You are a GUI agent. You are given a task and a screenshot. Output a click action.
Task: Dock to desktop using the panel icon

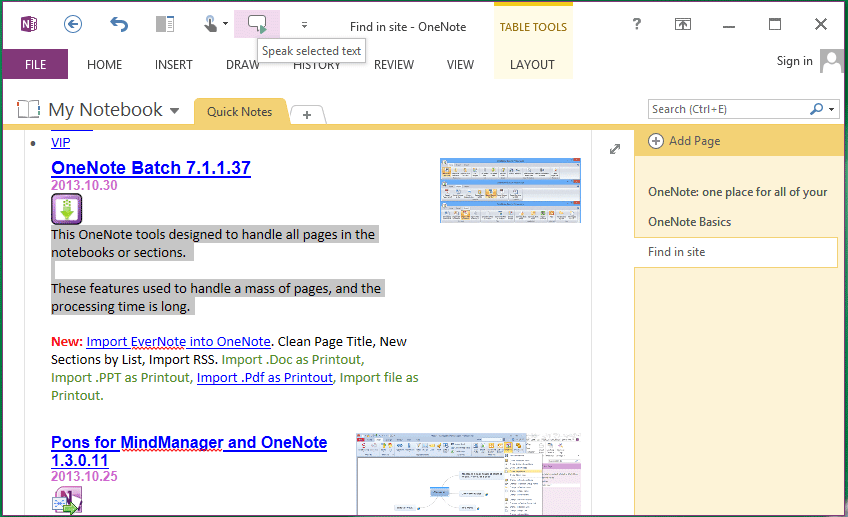pos(165,24)
